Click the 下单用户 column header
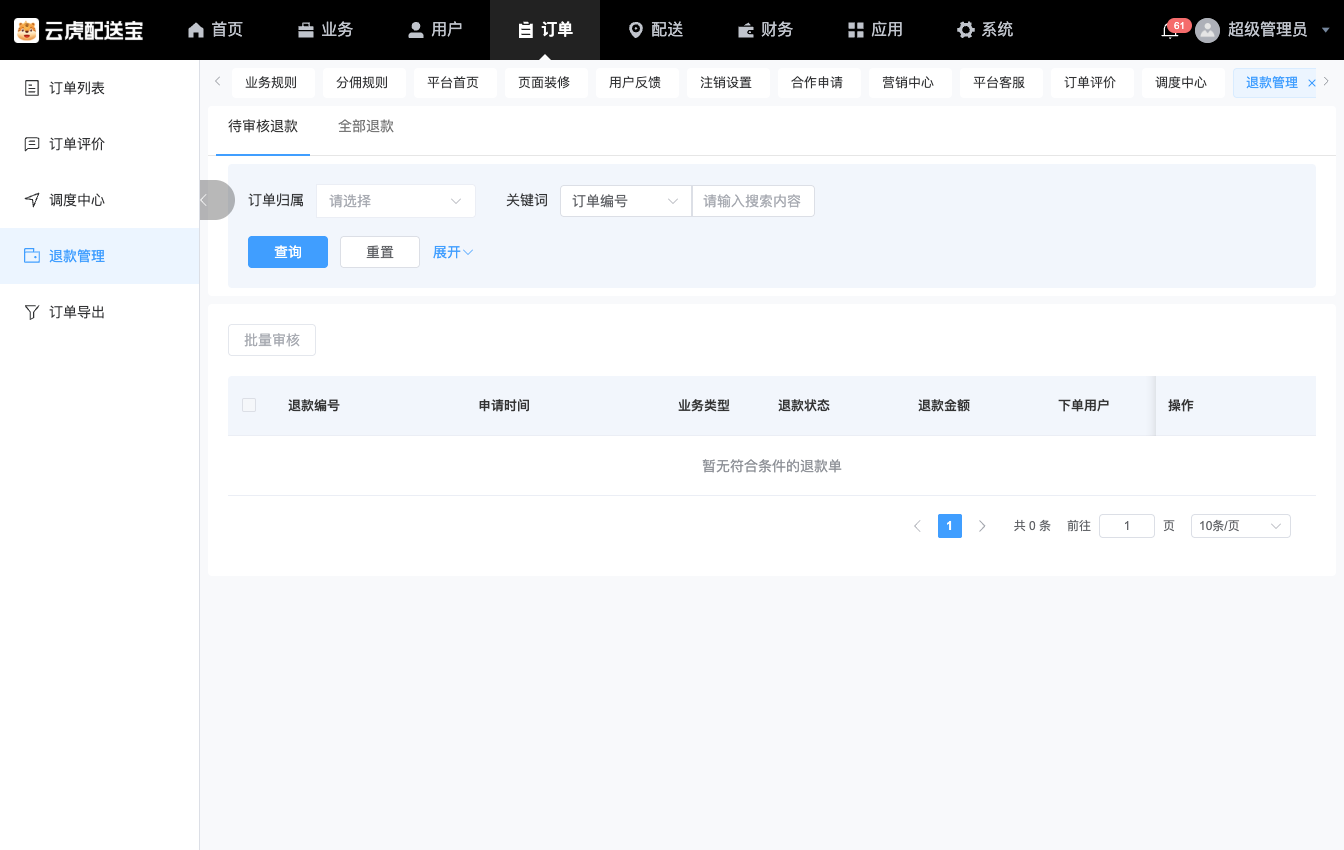1344x850 pixels. tap(1084, 406)
